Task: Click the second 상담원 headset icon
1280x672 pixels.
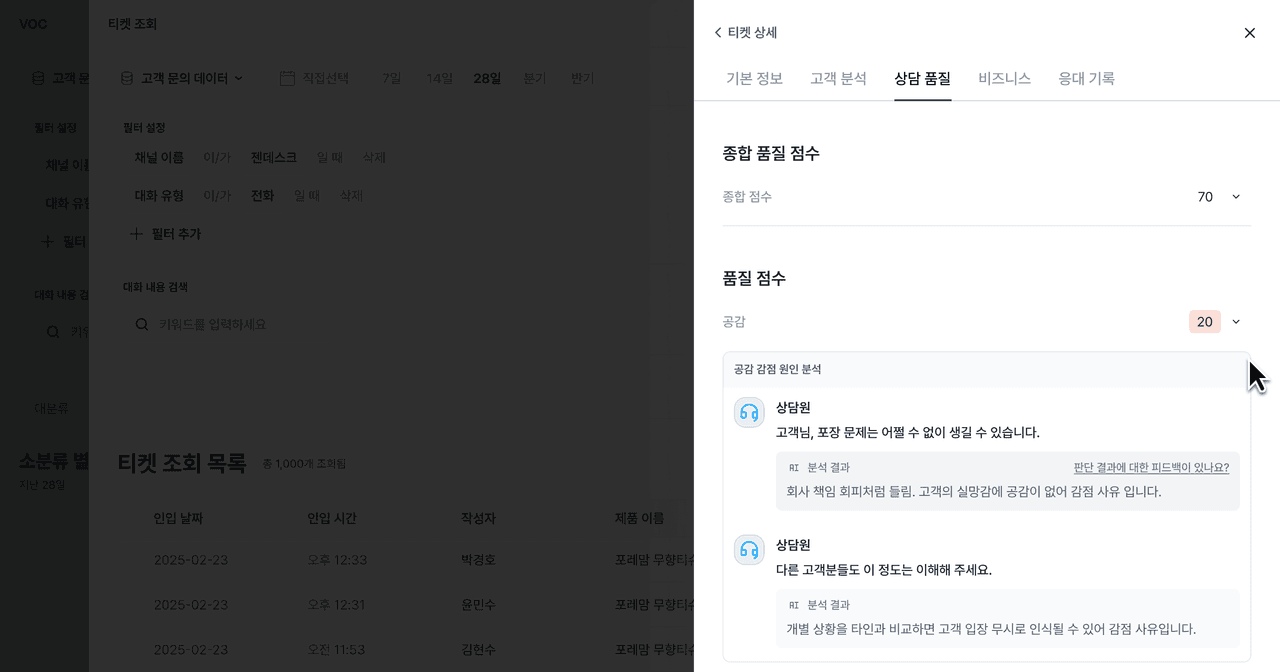Action: (749, 550)
